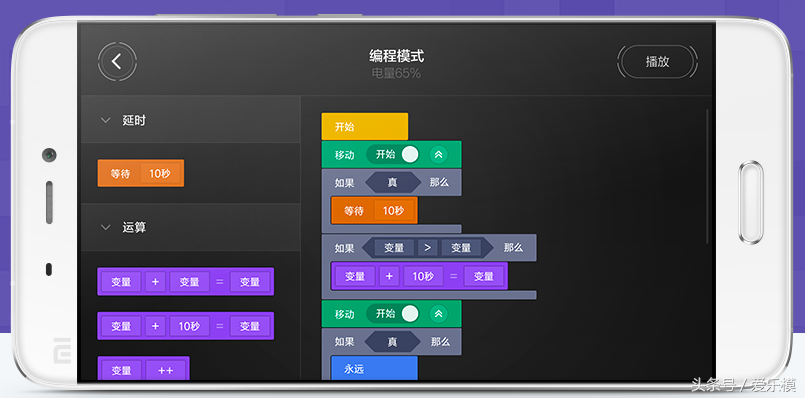Click first 变量 in canvas purple block
Screen dimensions: 805x398
355,276
